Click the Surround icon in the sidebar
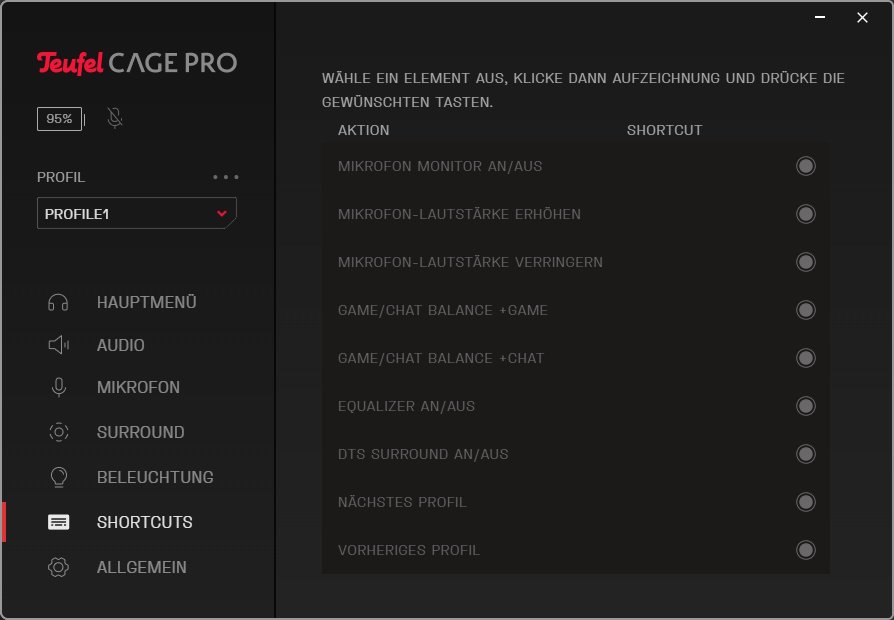The height and width of the screenshot is (620, 894). [58, 432]
